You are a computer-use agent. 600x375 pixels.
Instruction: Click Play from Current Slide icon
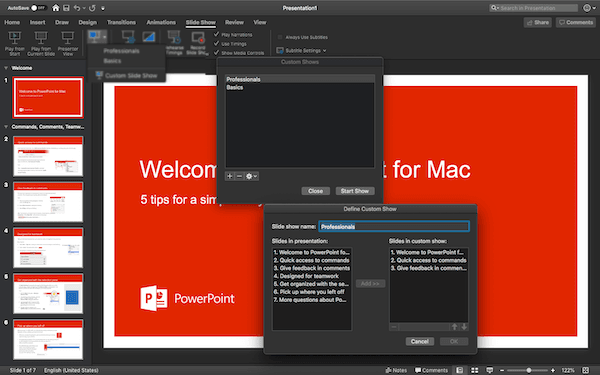pyautogui.click(x=41, y=38)
